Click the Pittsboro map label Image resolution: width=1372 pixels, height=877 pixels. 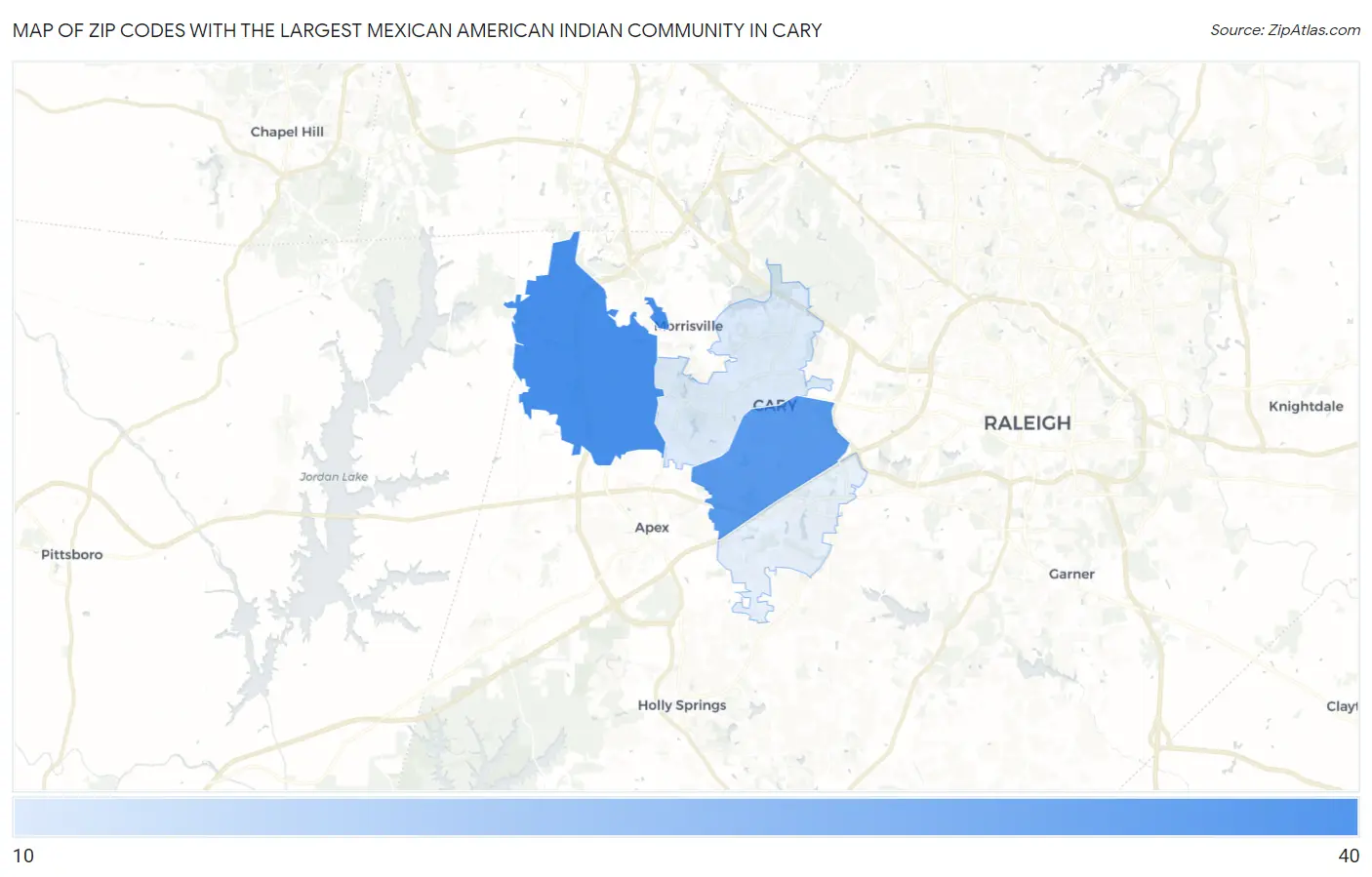(x=71, y=554)
